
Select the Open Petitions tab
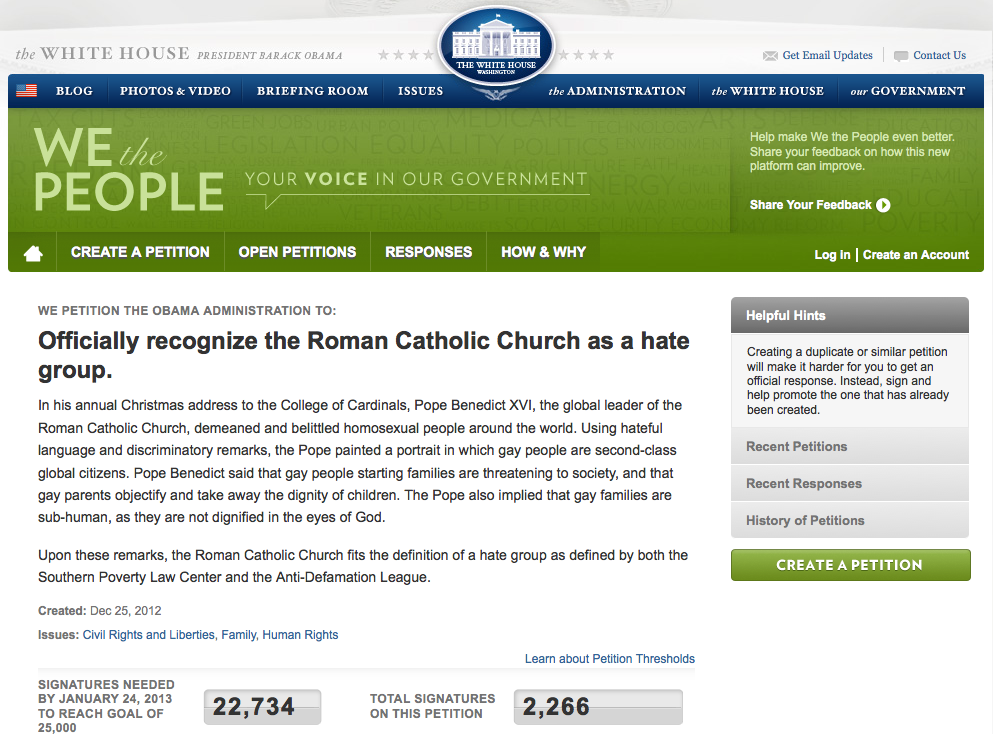click(x=297, y=252)
